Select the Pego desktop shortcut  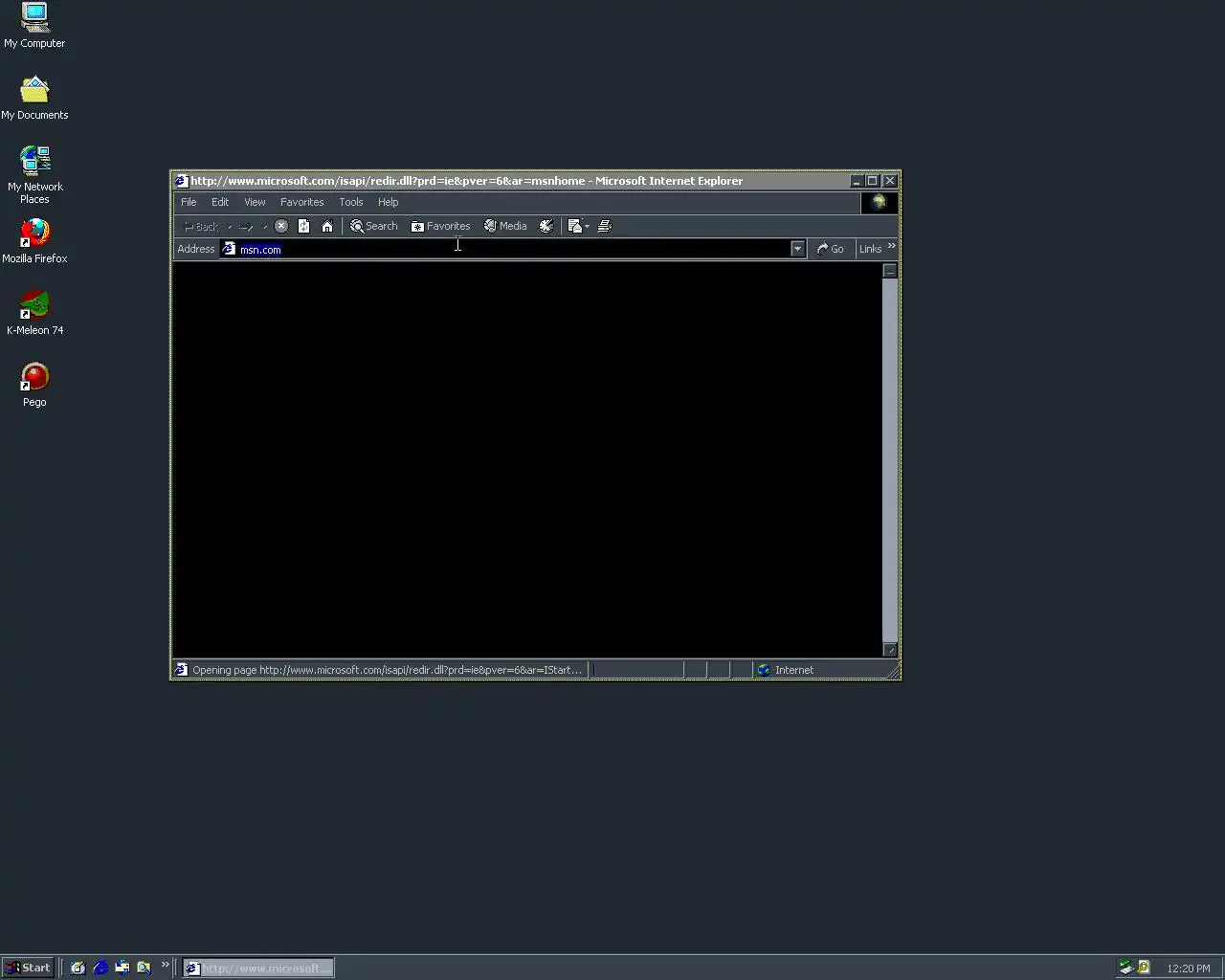34,385
